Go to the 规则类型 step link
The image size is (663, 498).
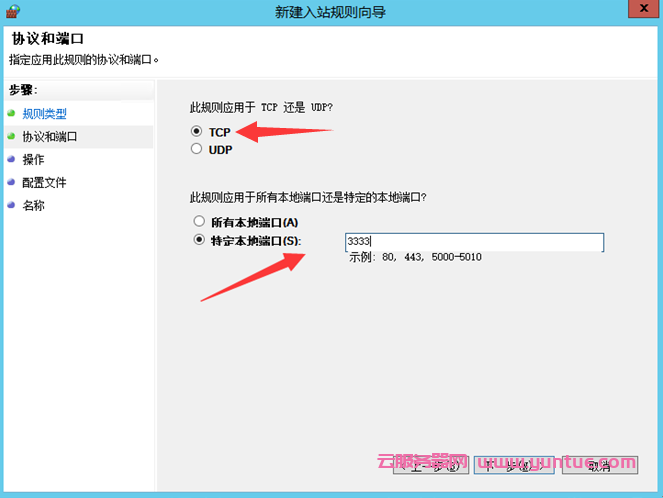[46, 113]
